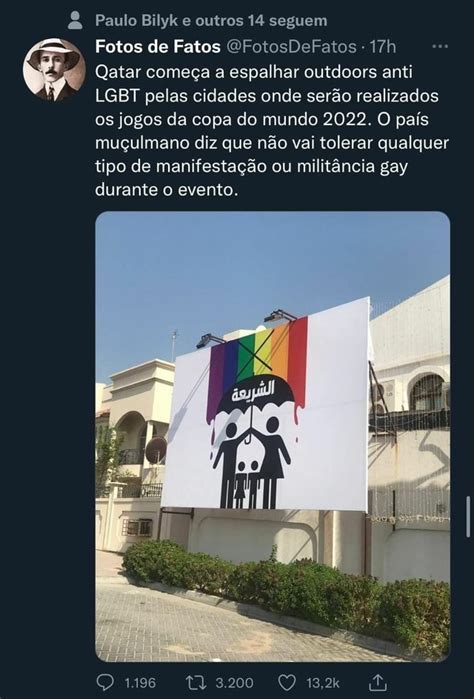
Task: Select the tweet text about Qatar outdoors
Action: 272,131
